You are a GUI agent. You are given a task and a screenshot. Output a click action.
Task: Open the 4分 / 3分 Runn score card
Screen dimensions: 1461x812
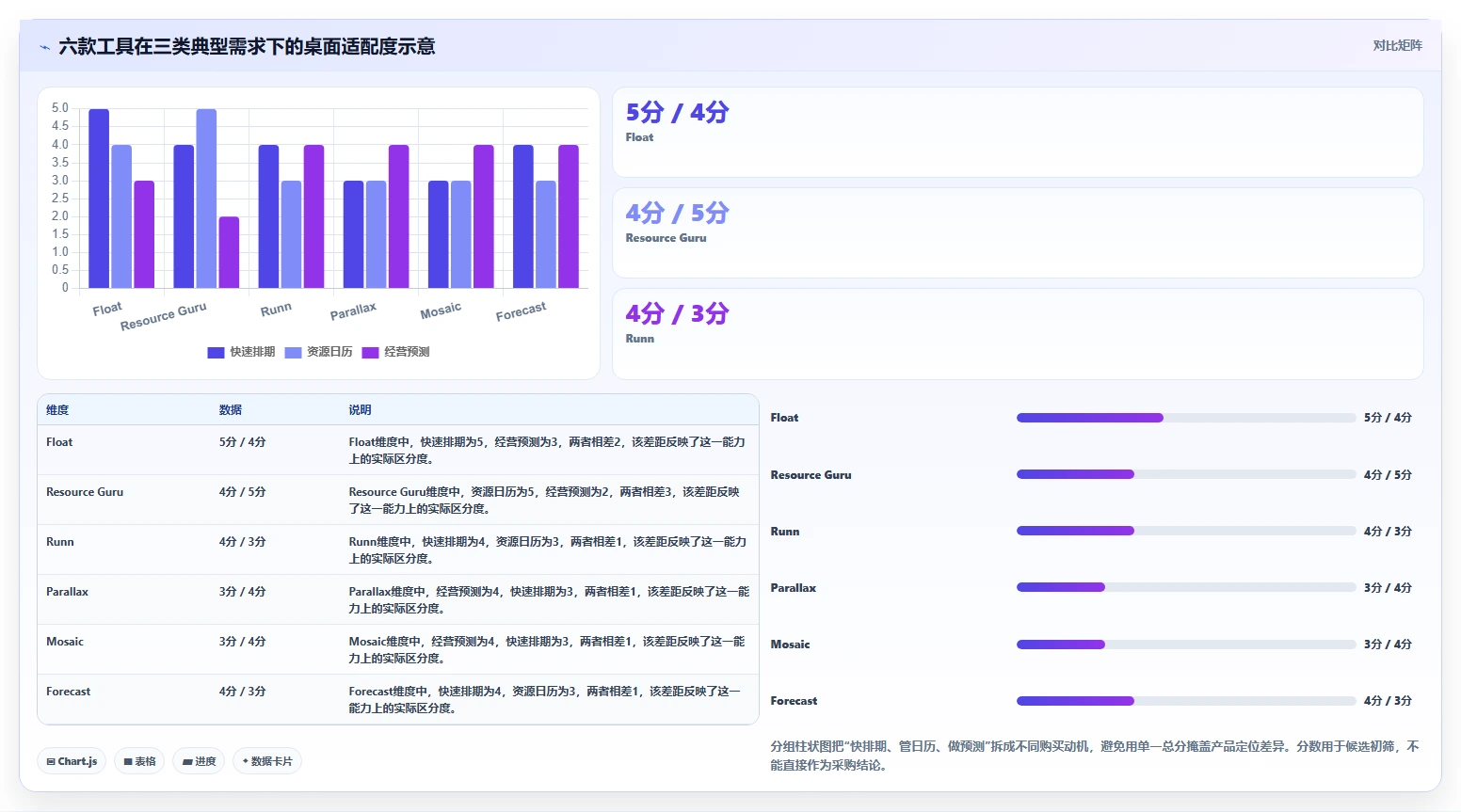tap(1018, 334)
